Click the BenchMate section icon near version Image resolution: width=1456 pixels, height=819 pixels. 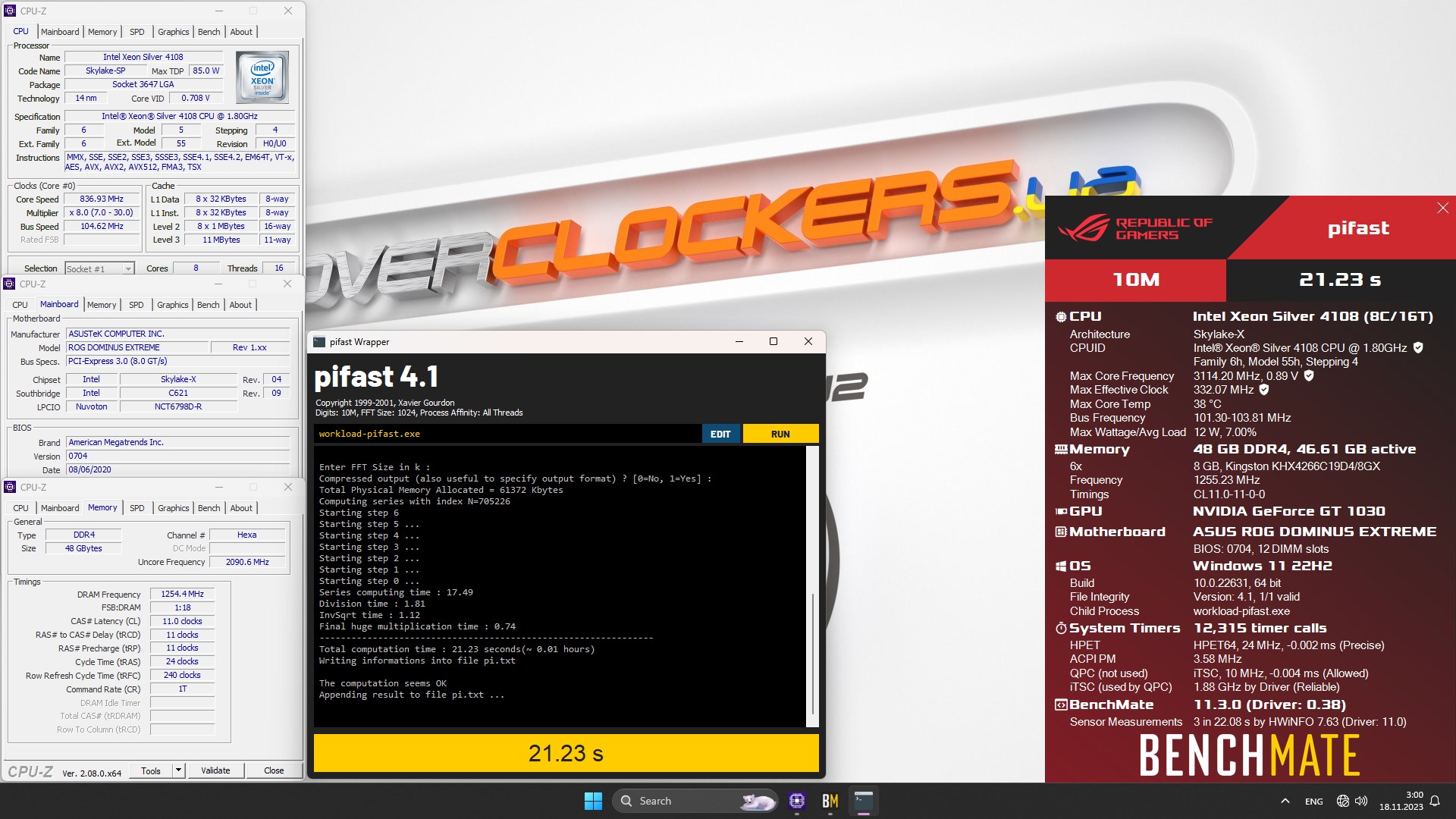(x=1061, y=705)
